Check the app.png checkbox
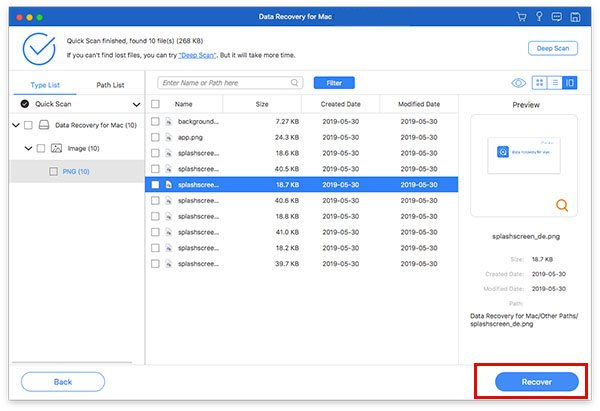Image resolution: width=600 pixels, height=411 pixels. [155, 137]
